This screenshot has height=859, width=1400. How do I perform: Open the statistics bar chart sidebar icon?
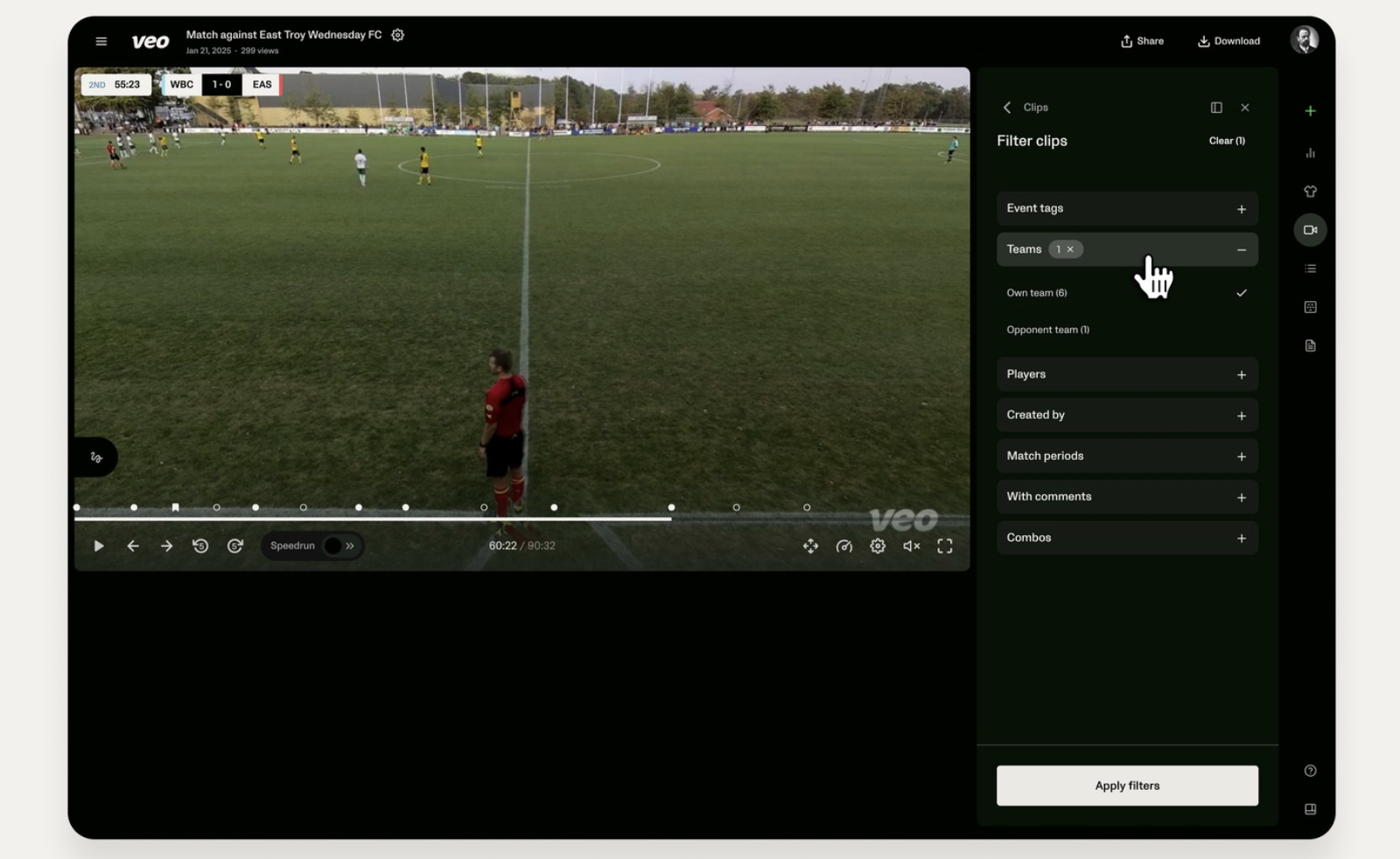click(x=1310, y=153)
